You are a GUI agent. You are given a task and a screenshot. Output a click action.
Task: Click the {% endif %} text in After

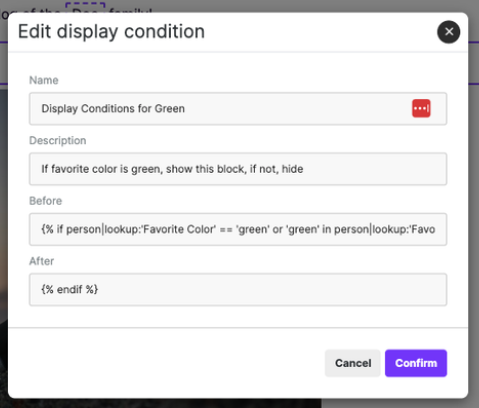tap(70, 289)
